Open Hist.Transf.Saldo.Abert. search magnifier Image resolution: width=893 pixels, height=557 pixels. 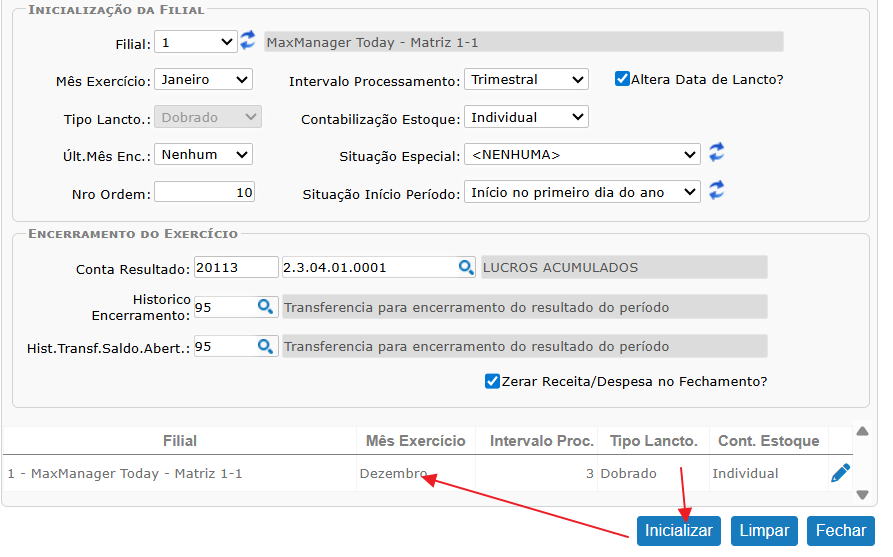click(x=265, y=346)
